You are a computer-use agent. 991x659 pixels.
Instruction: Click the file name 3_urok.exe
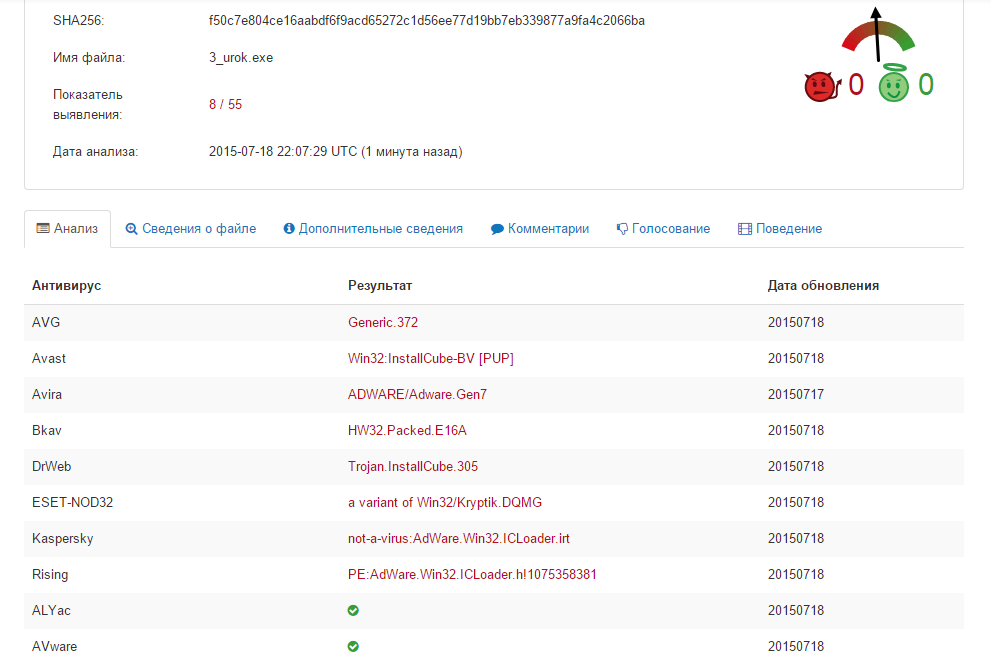tap(241, 57)
